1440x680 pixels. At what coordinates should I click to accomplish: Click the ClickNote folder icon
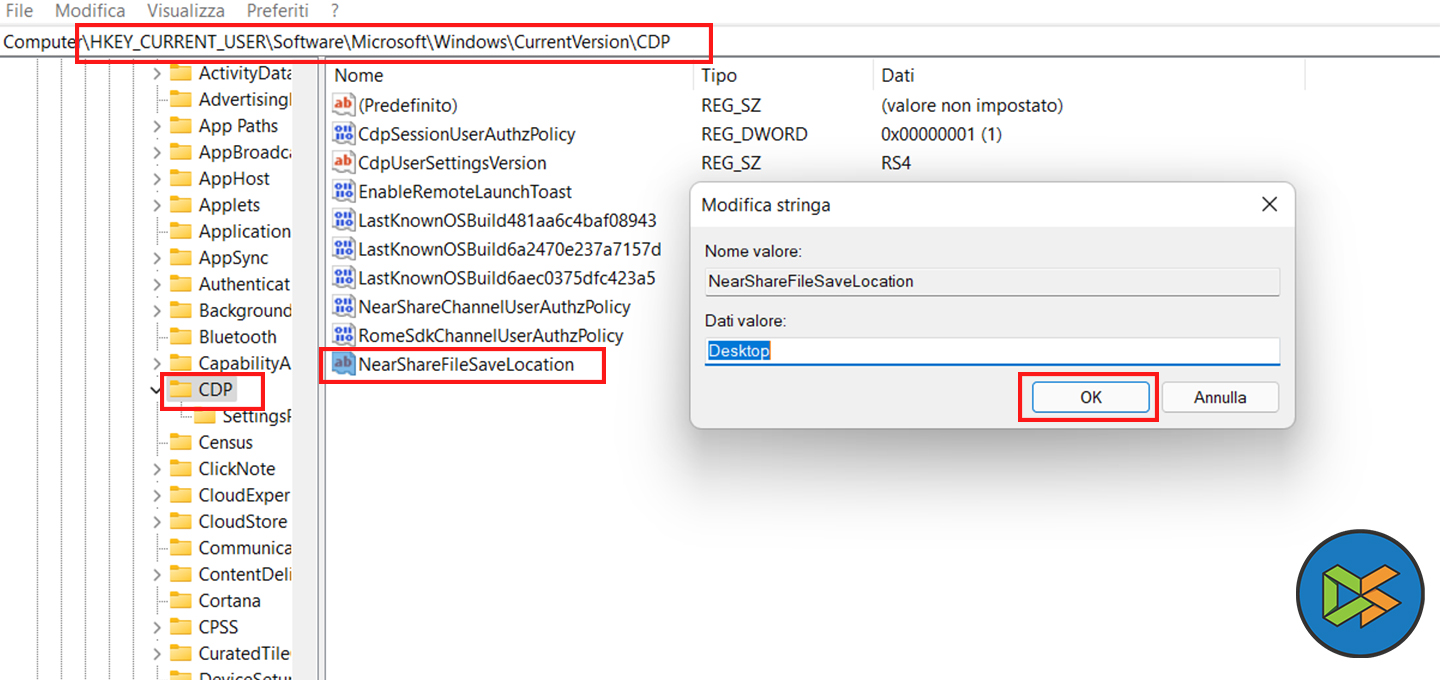(x=181, y=469)
